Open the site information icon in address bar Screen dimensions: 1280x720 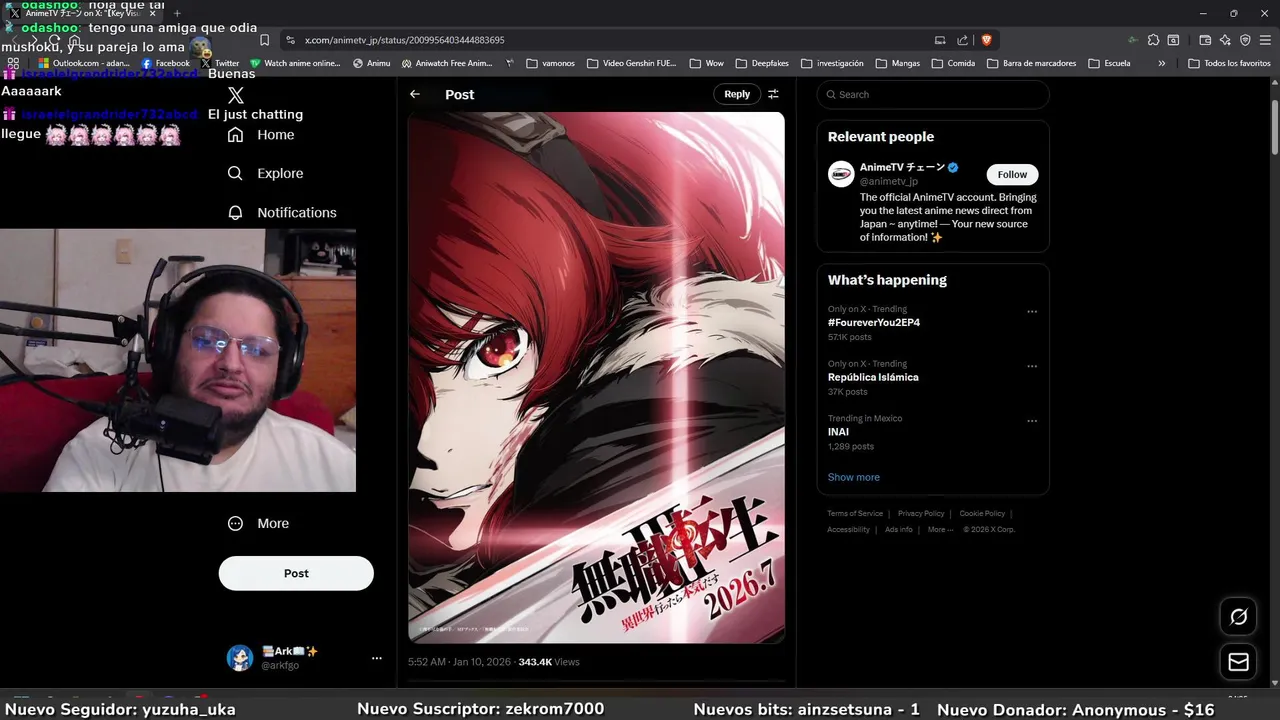290,40
